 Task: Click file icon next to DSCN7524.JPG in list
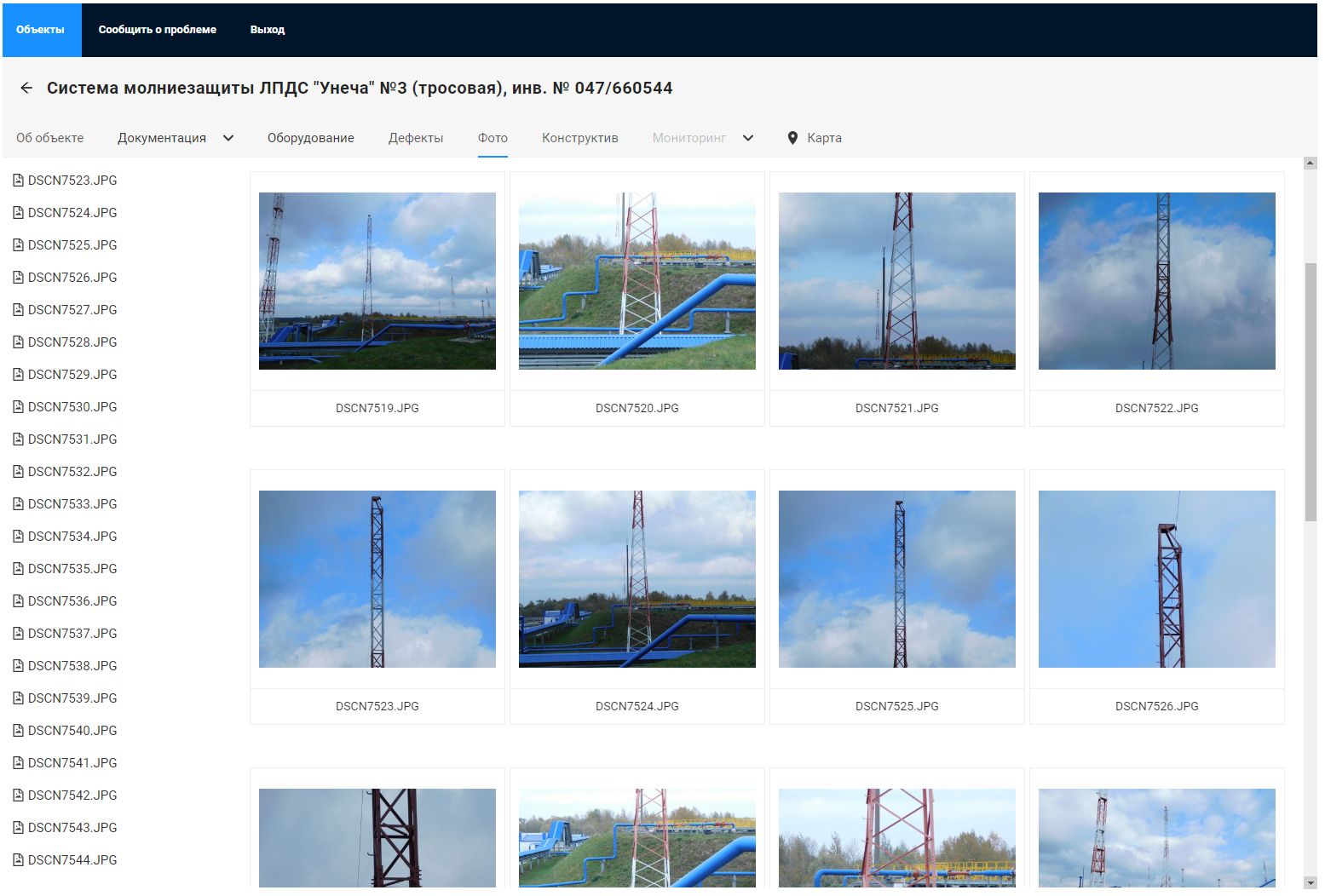[x=18, y=213]
